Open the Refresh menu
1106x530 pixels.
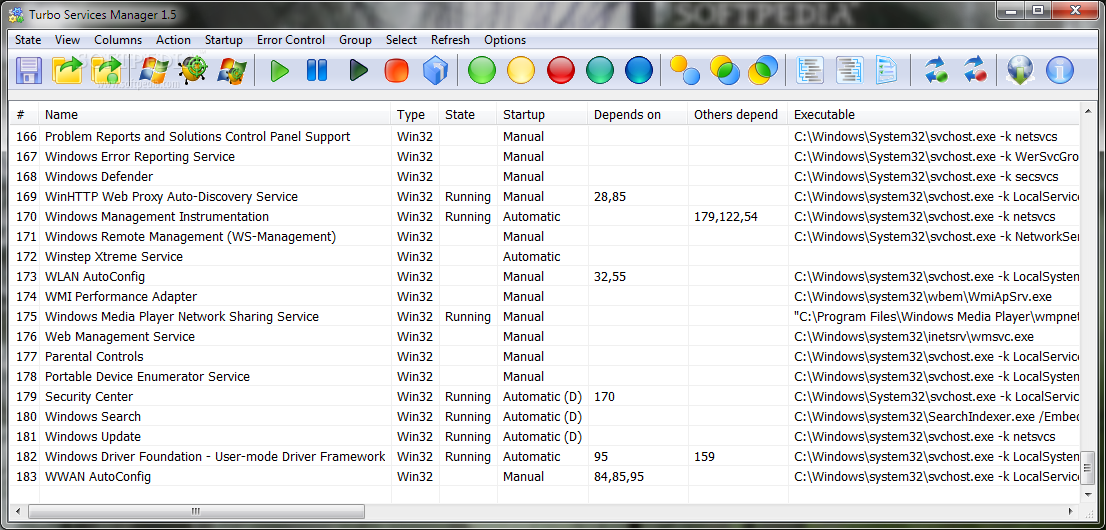coord(450,40)
